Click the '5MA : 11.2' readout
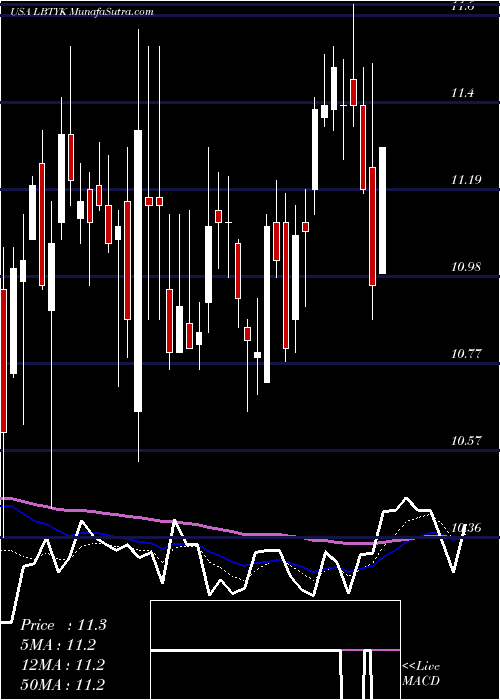 (x=58, y=645)
